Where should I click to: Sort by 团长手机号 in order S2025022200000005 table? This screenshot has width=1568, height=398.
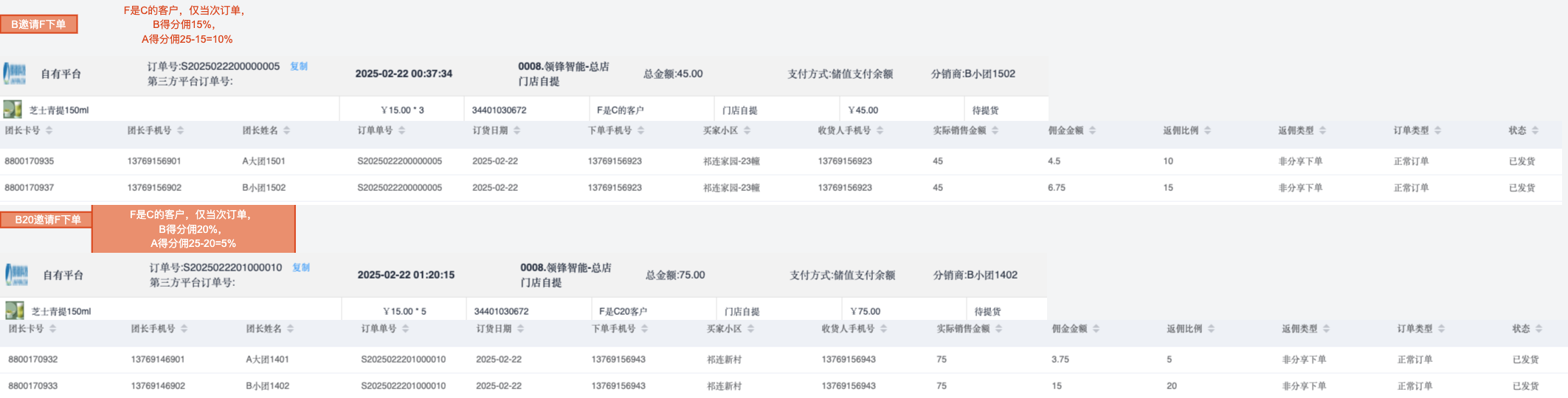[181, 130]
